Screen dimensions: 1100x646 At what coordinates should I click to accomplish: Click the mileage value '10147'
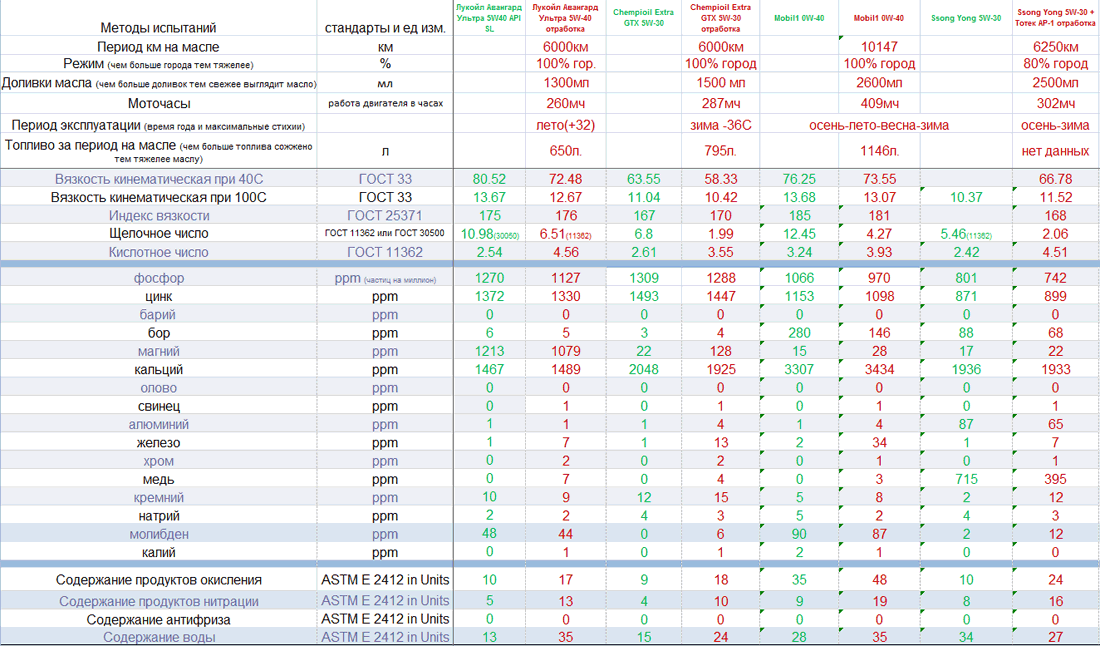(x=879, y=47)
